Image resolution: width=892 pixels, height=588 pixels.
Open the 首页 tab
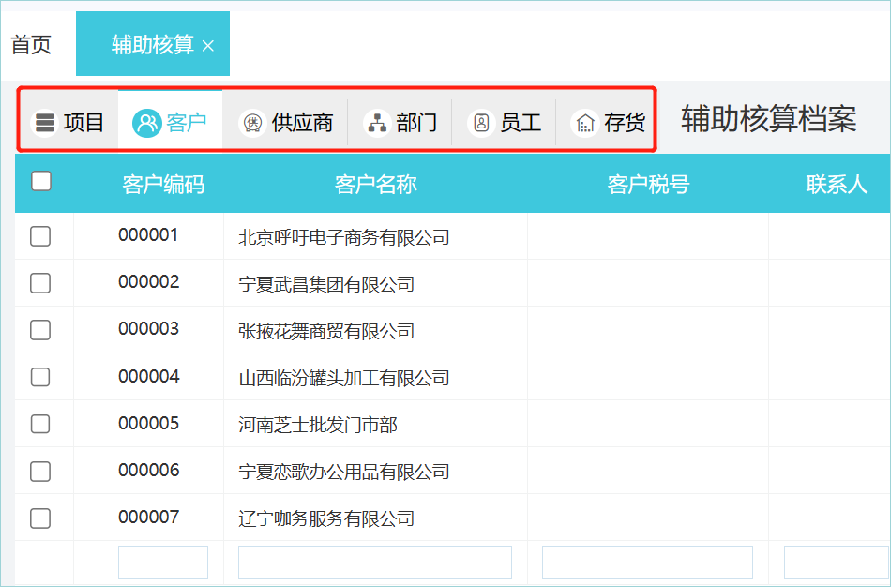[x=30, y=43]
